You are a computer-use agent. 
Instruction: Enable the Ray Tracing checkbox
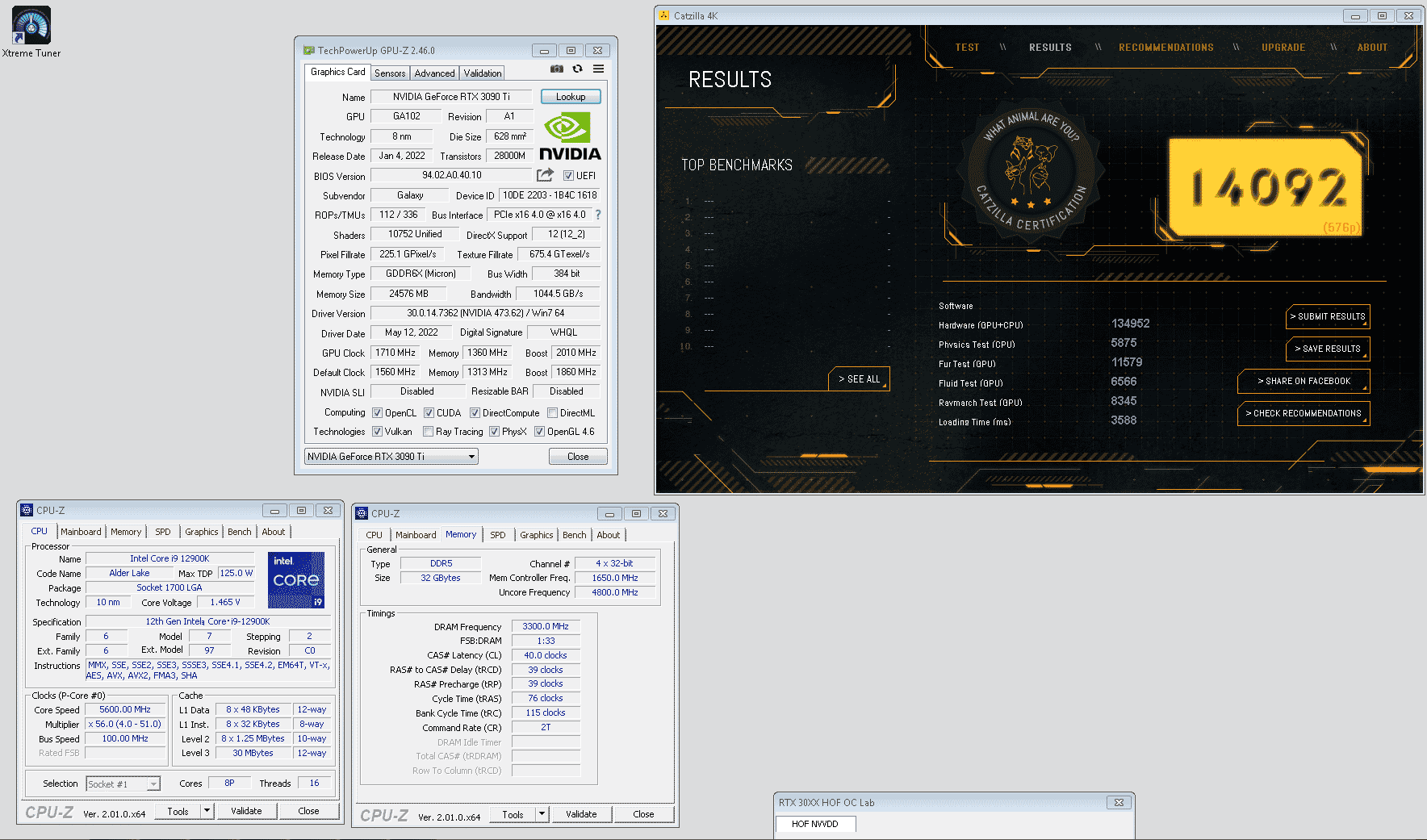click(x=429, y=432)
